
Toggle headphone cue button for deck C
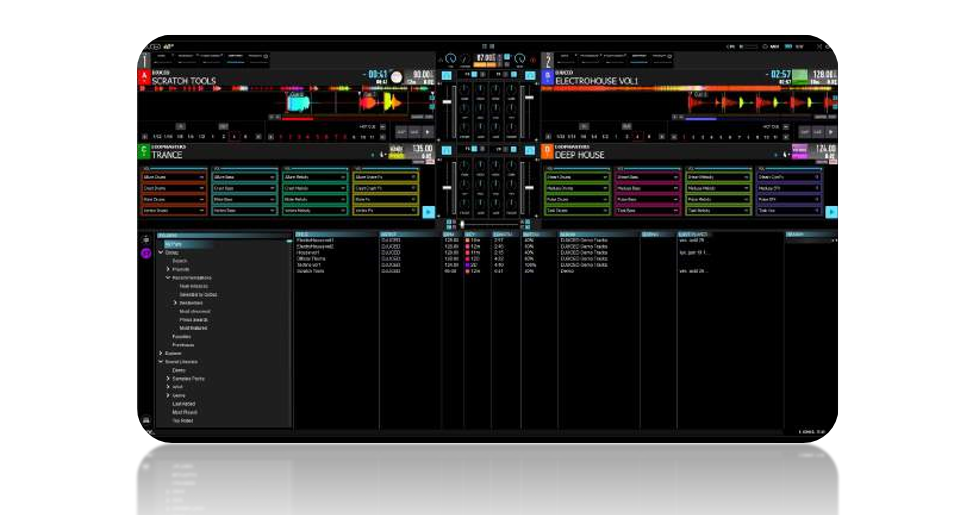446,151
